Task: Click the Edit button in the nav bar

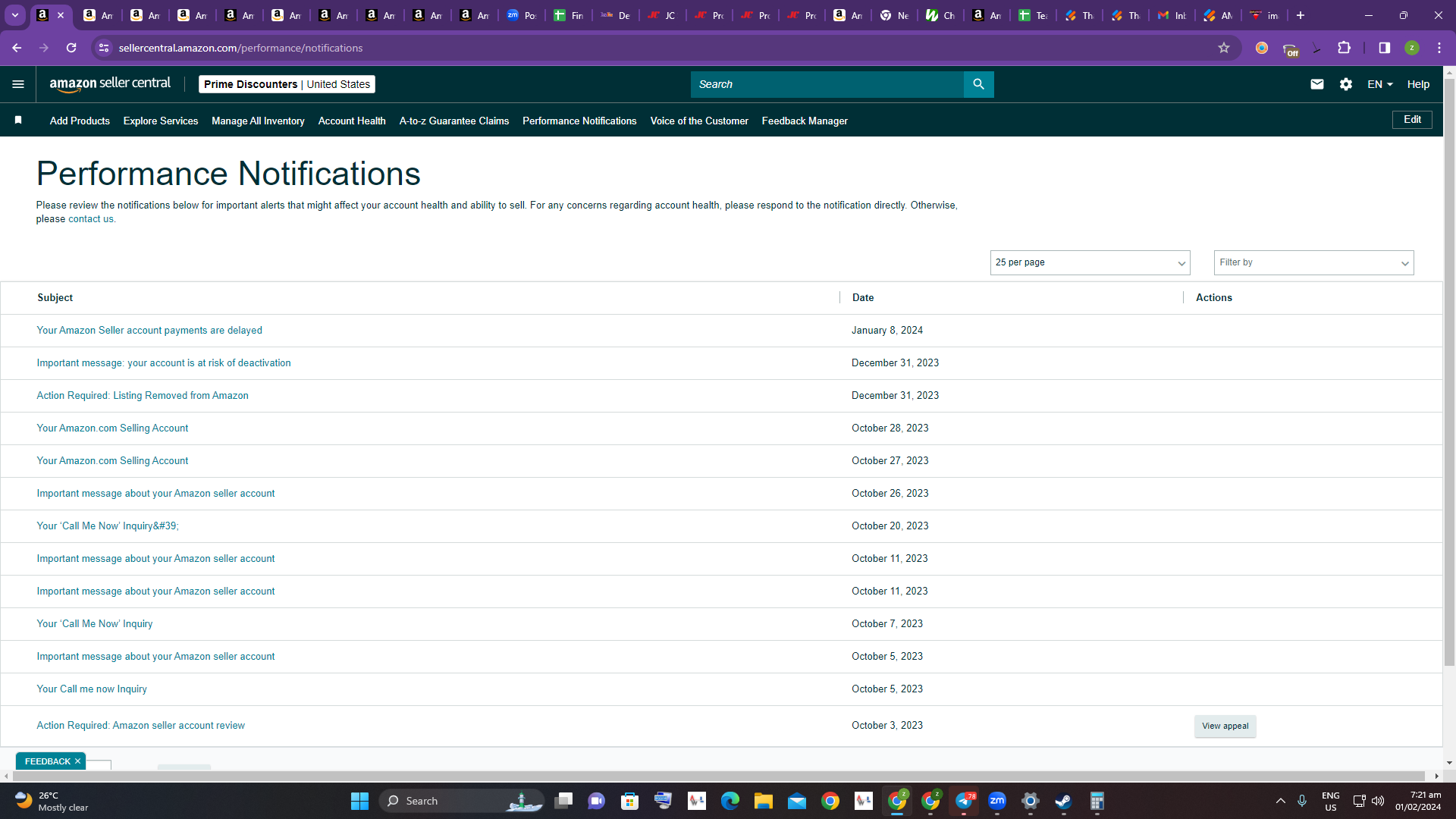Action: pyautogui.click(x=1412, y=120)
